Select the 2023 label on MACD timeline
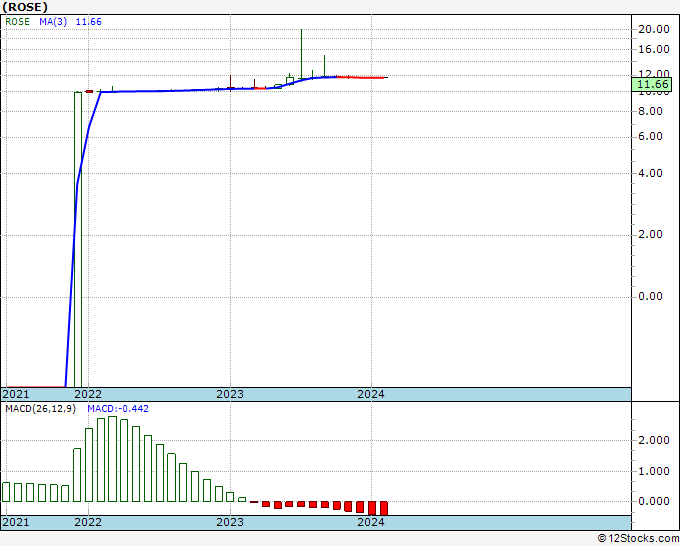The width and height of the screenshot is (680, 546). pyautogui.click(x=230, y=522)
